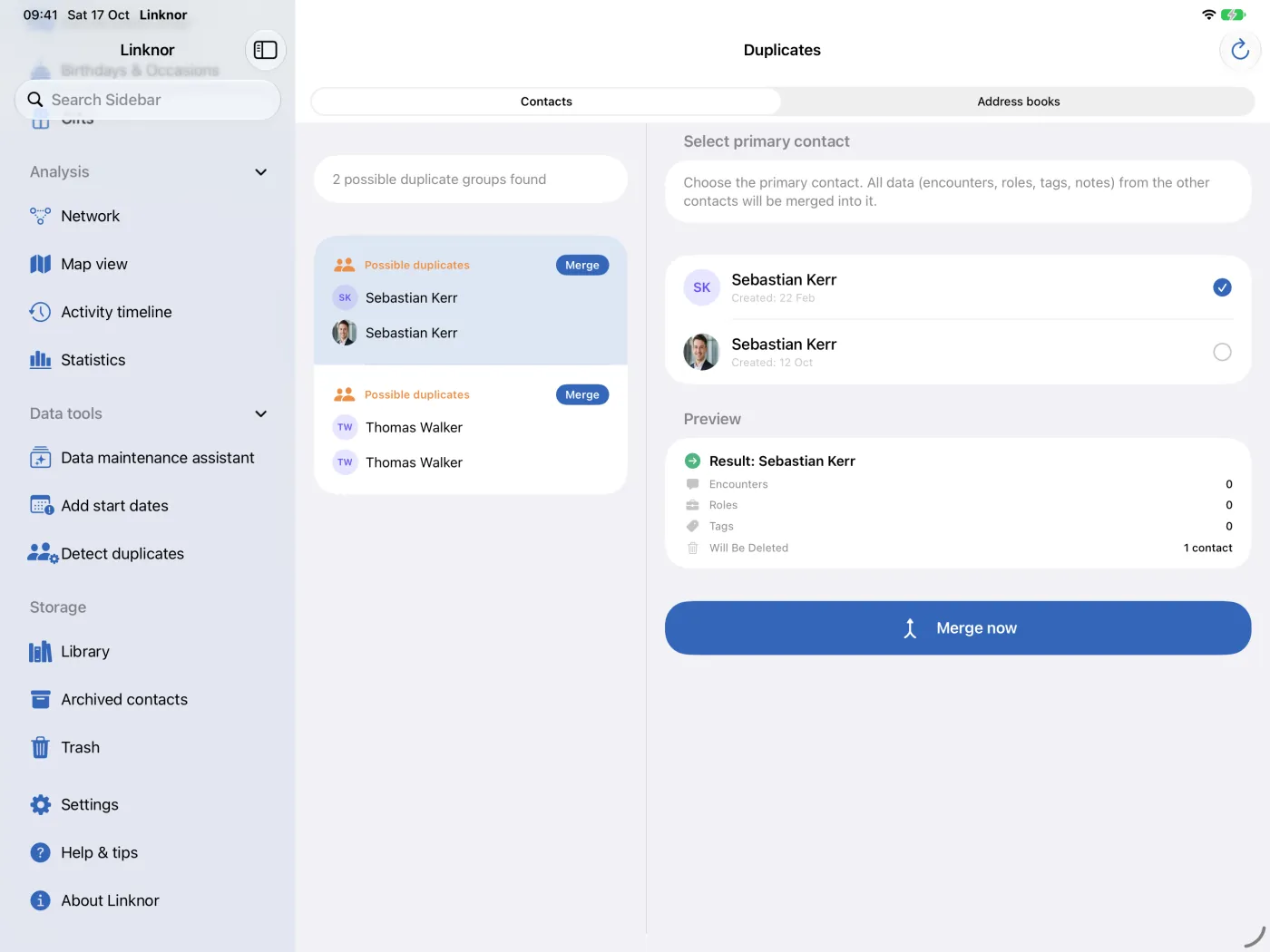Screen dimensions: 1270x952
Task: Collapse the Analysis section
Action: click(x=261, y=172)
